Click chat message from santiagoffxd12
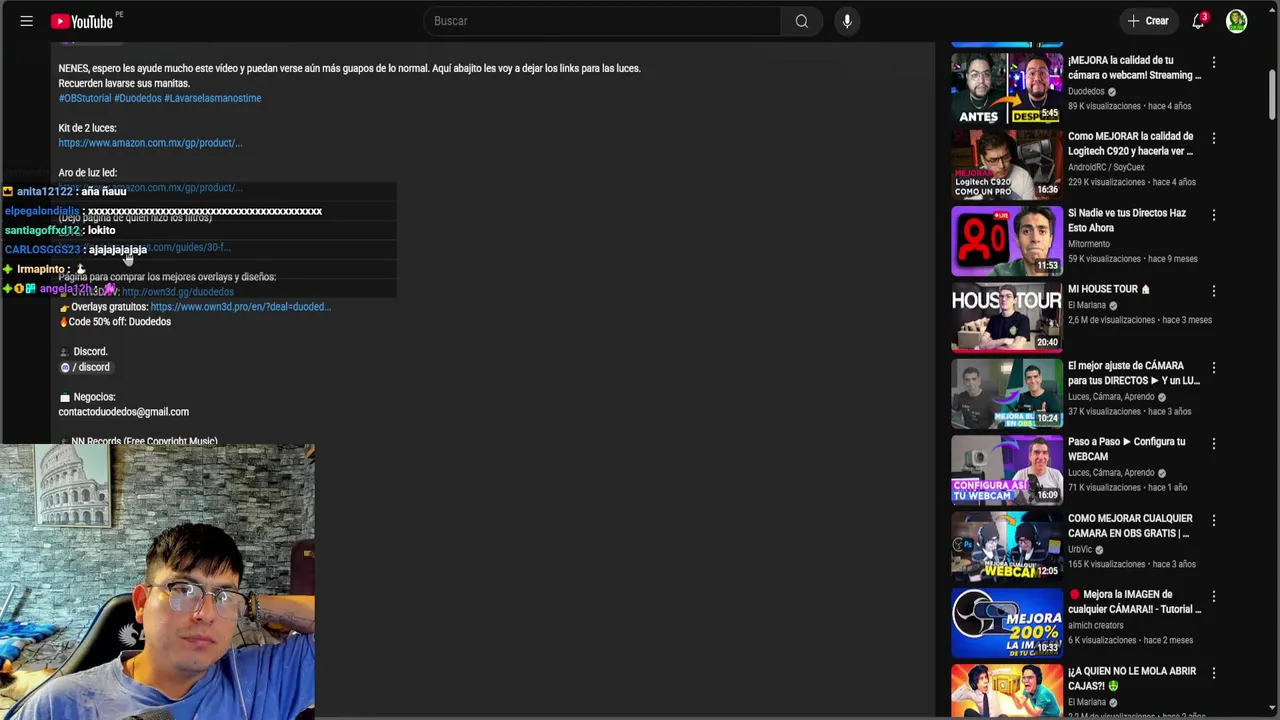The image size is (1280, 720). [60, 230]
